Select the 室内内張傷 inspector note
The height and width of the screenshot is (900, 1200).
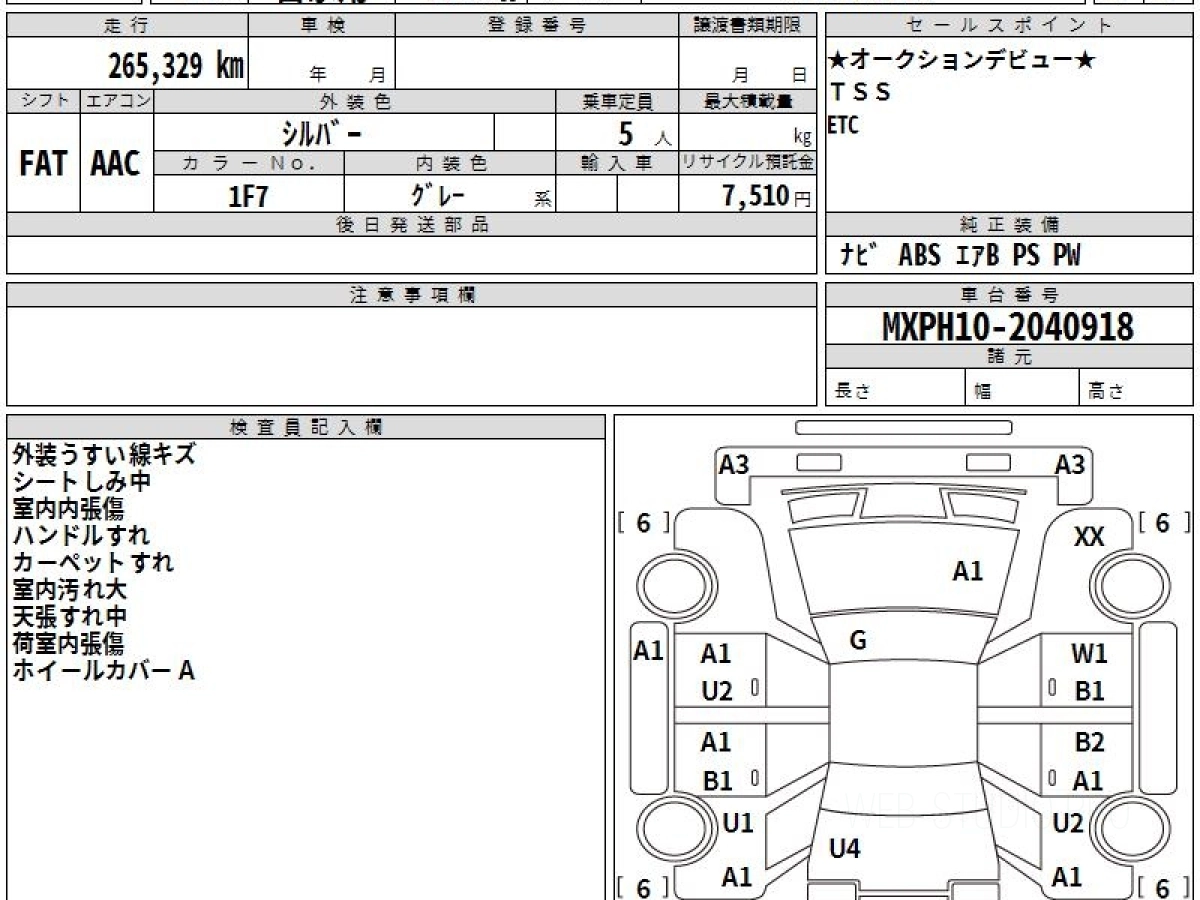[68, 508]
